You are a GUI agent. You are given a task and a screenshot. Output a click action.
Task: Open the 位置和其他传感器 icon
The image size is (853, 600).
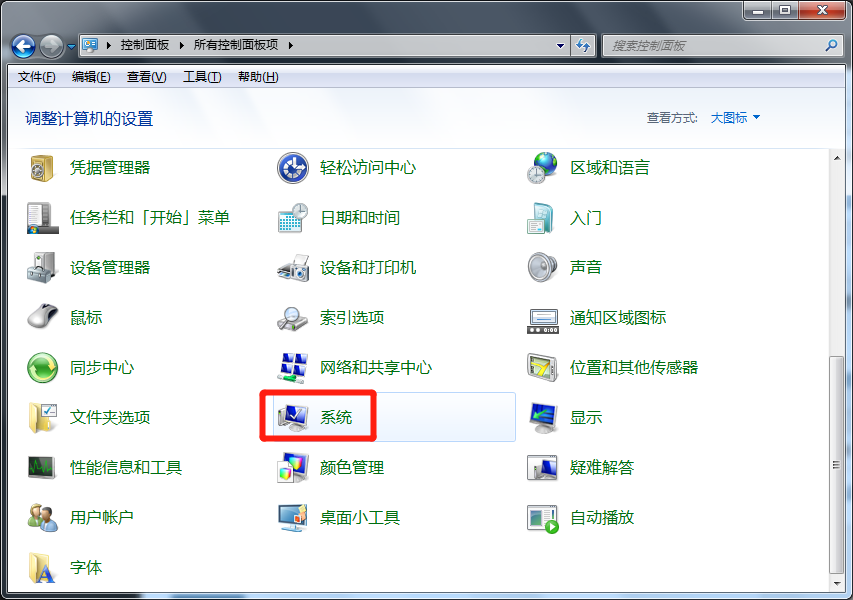coord(542,368)
